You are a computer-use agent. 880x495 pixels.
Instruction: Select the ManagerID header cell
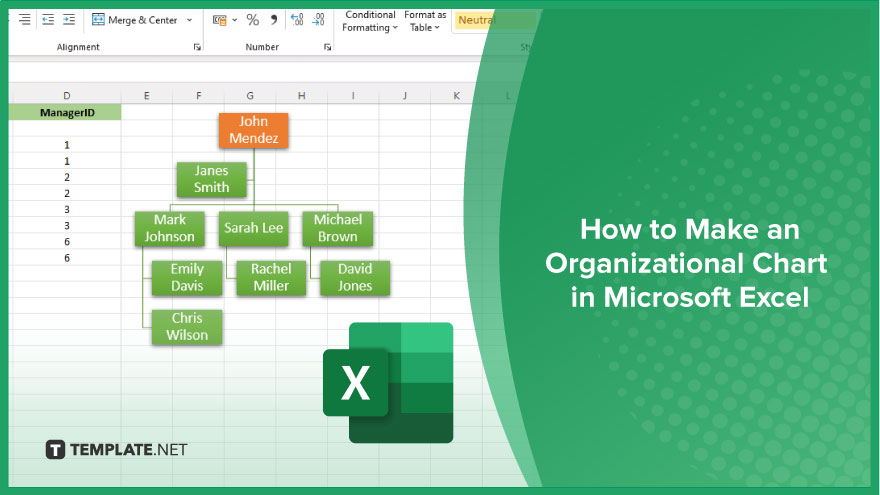click(x=66, y=112)
